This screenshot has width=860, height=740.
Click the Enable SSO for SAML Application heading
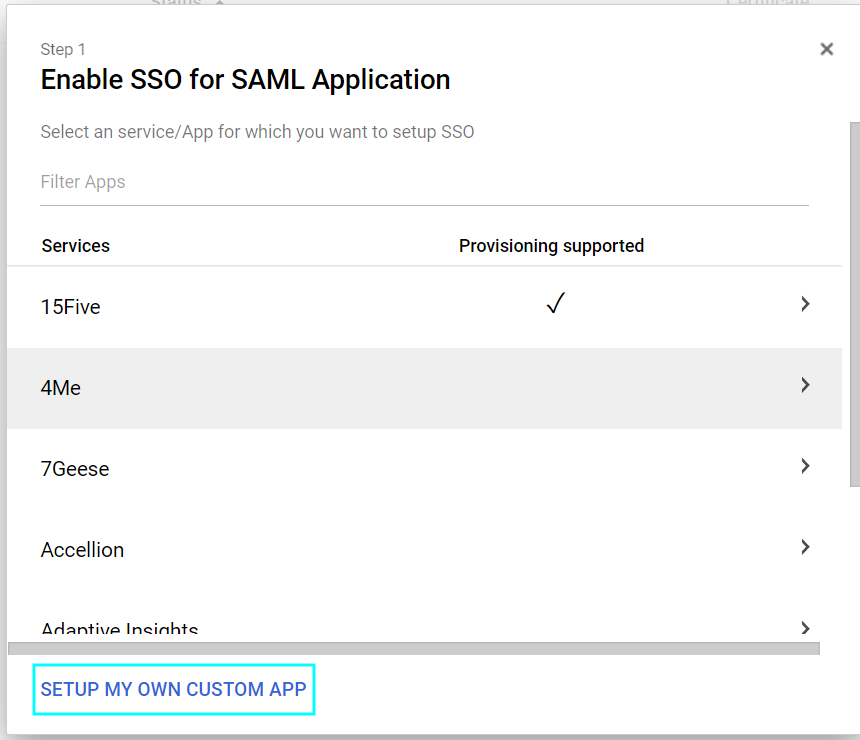click(245, 80)
